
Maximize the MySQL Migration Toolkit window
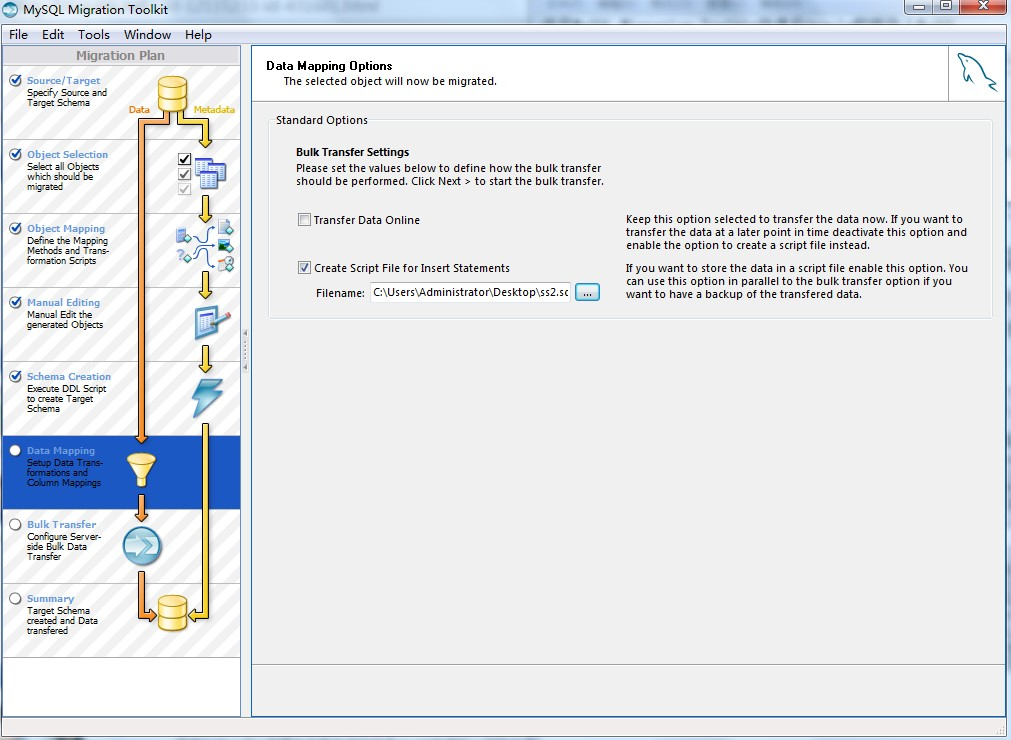pos(946,6)
